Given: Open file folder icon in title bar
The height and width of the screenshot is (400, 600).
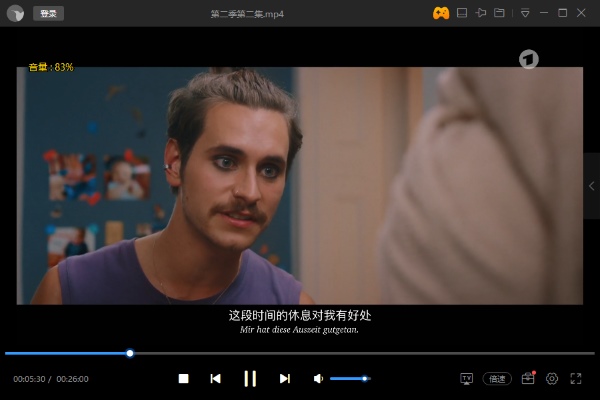Looking at the screenshot, I should (x=499, y=13).
